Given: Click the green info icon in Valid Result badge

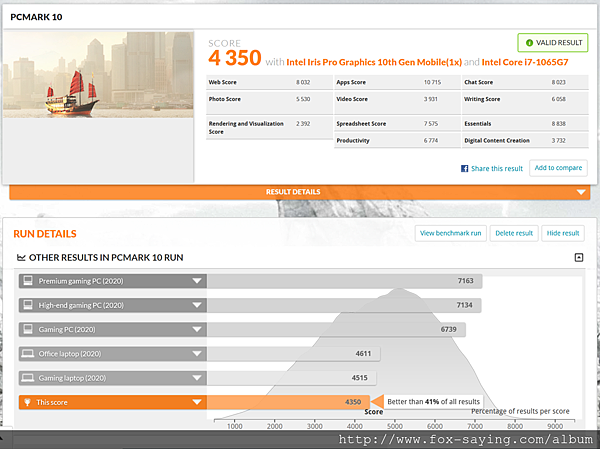Looking at the screenshot, I should 529,43.
